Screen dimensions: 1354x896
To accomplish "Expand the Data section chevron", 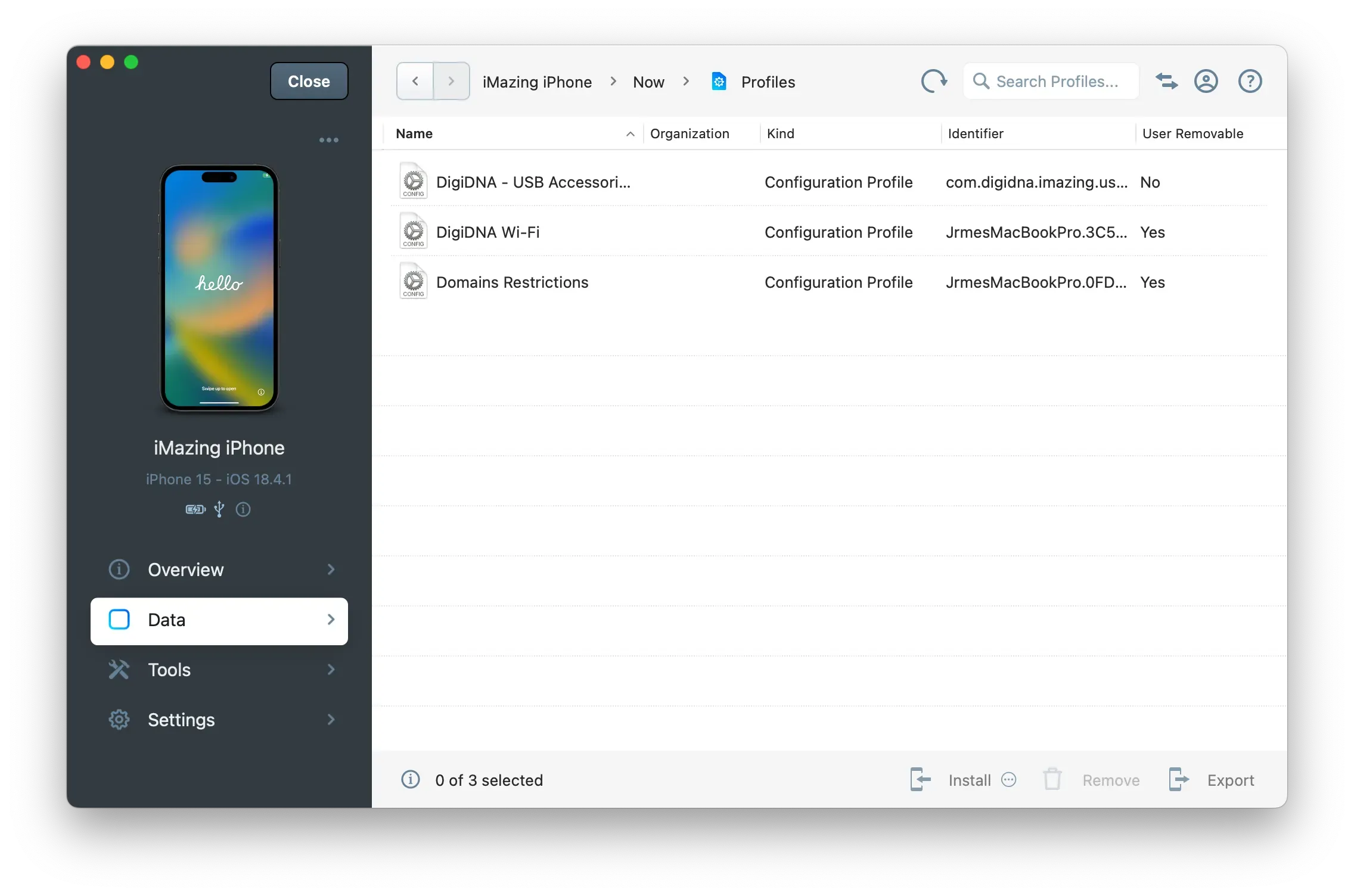I will (x=330, y=620).
